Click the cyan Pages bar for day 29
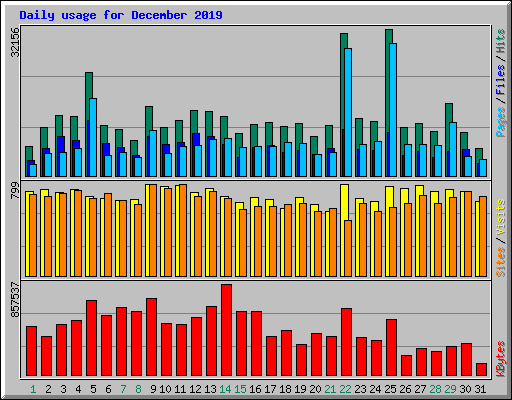The width and height of the screenshot is (512, 400). pyautogui.click(x=453, y=149)
